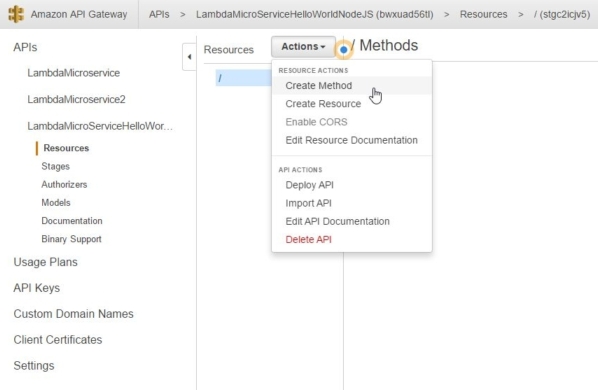Click the APIs breadcrumb link

coord(159,14)
